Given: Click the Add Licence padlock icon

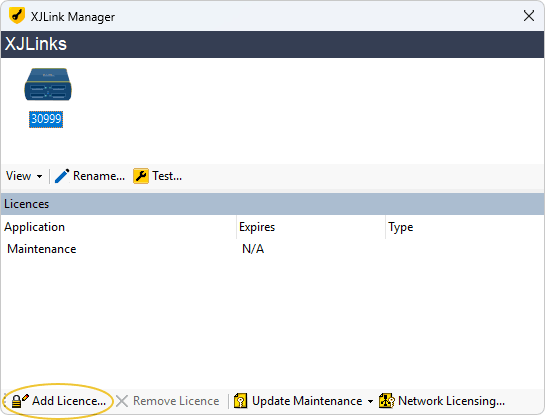Looking at the screenshot, I should 19,401.
